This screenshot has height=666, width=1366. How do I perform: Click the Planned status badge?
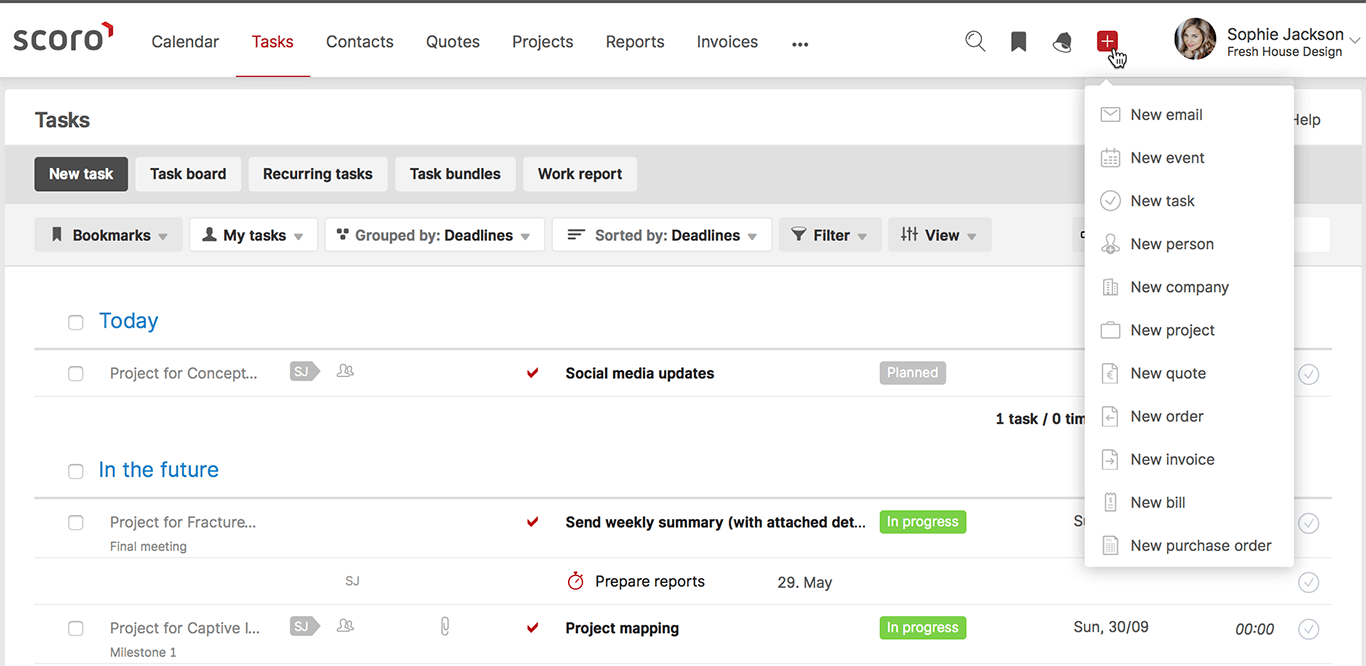pos(913,373)
